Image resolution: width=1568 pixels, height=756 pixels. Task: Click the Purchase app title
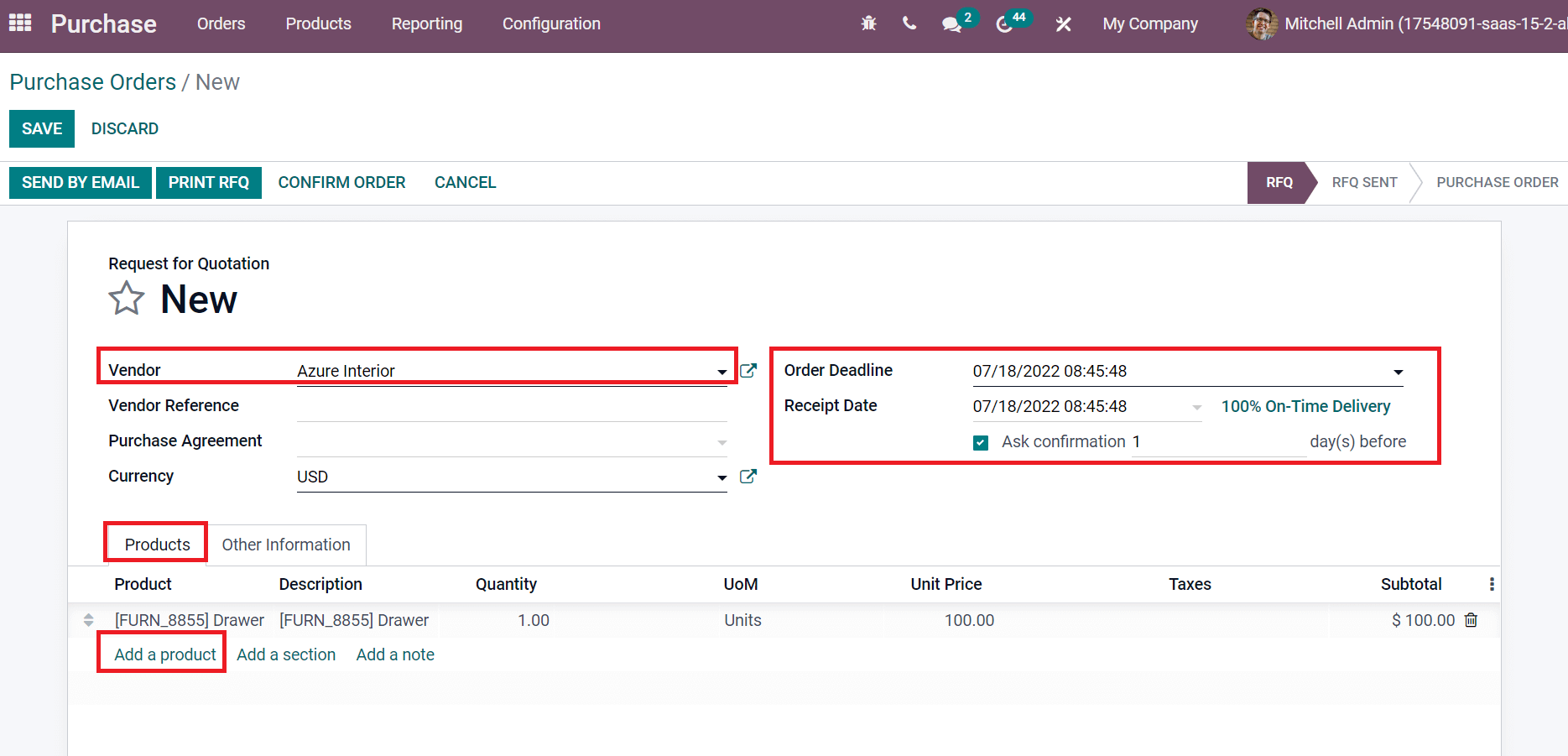103,23
